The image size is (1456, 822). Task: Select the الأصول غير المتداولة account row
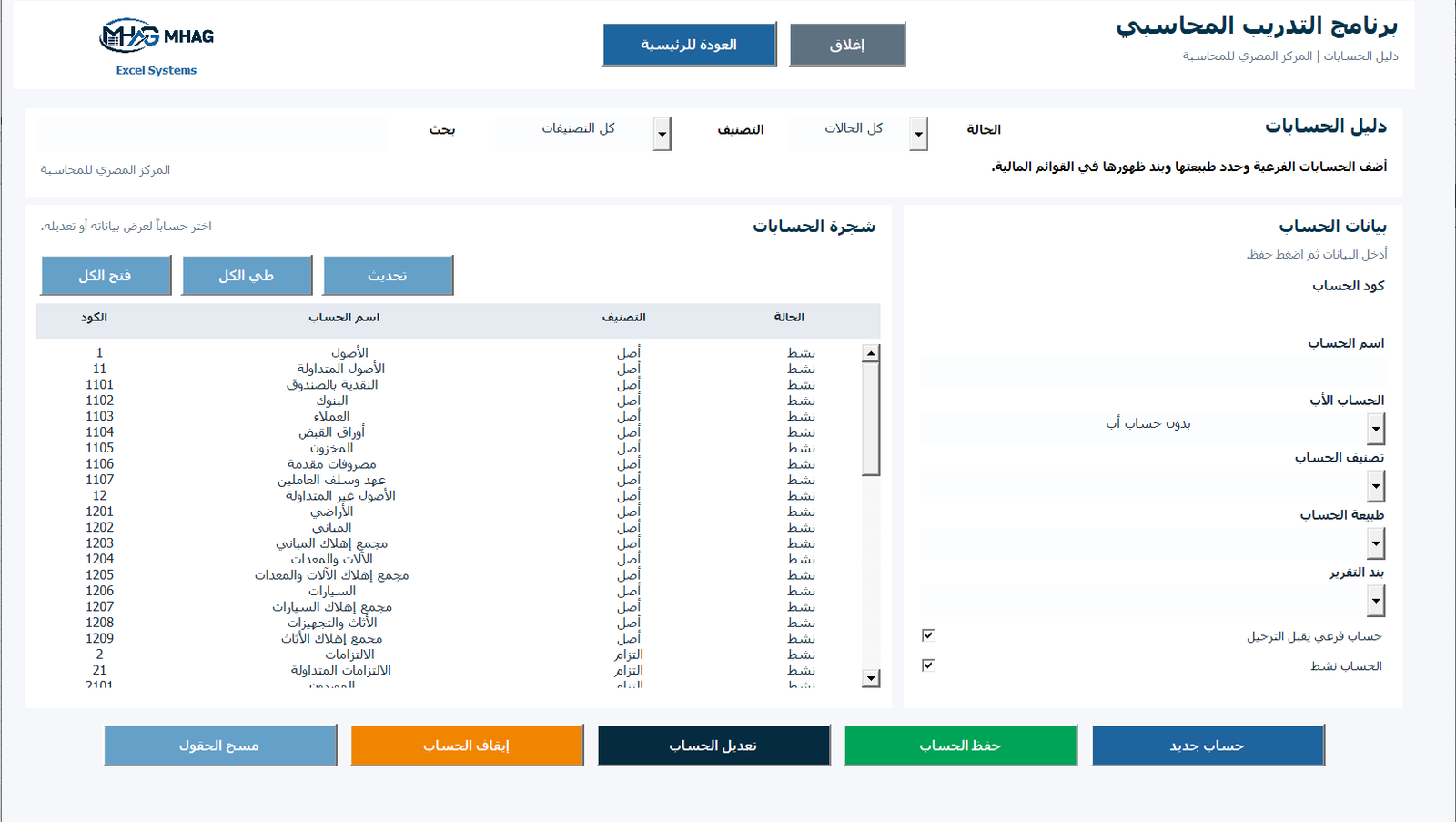pyautogui.click(x=450, y=496)
